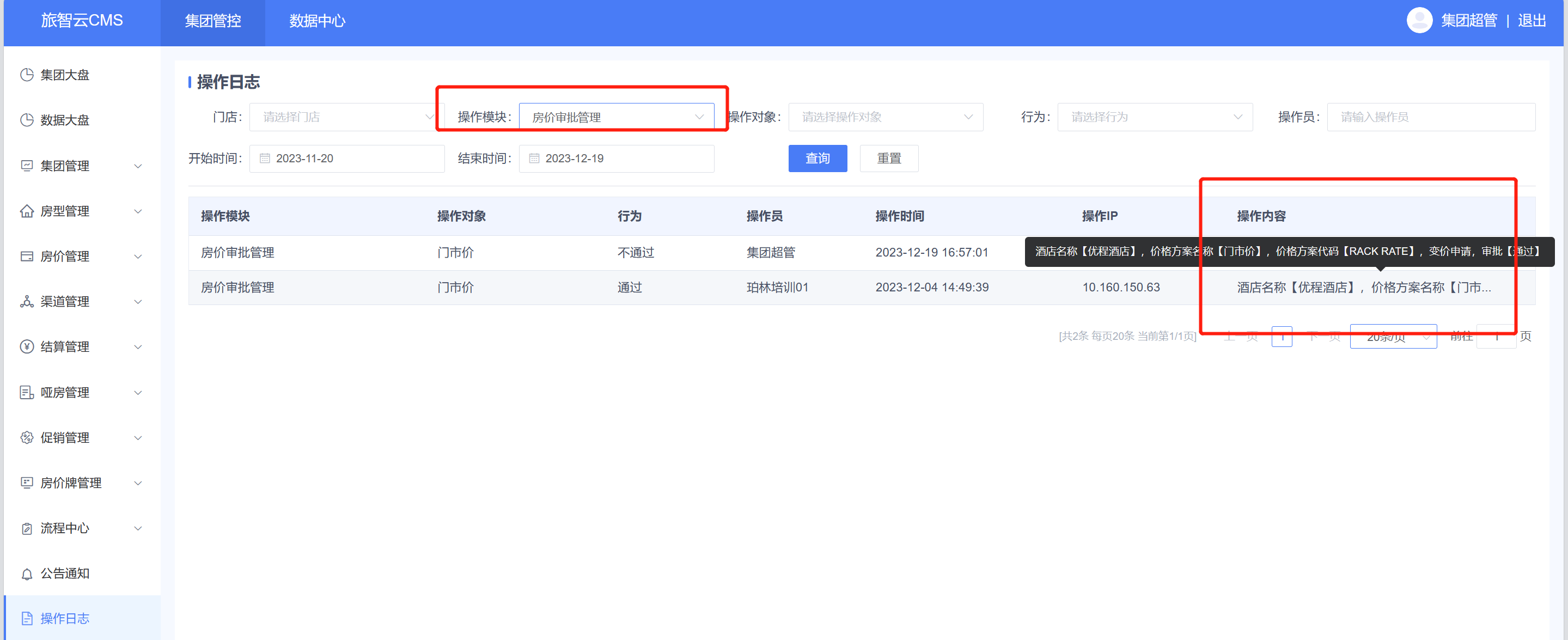Click the 结算管理 yen icon
Viewport: 1568px width, 640px height.
tap(27, 346)
